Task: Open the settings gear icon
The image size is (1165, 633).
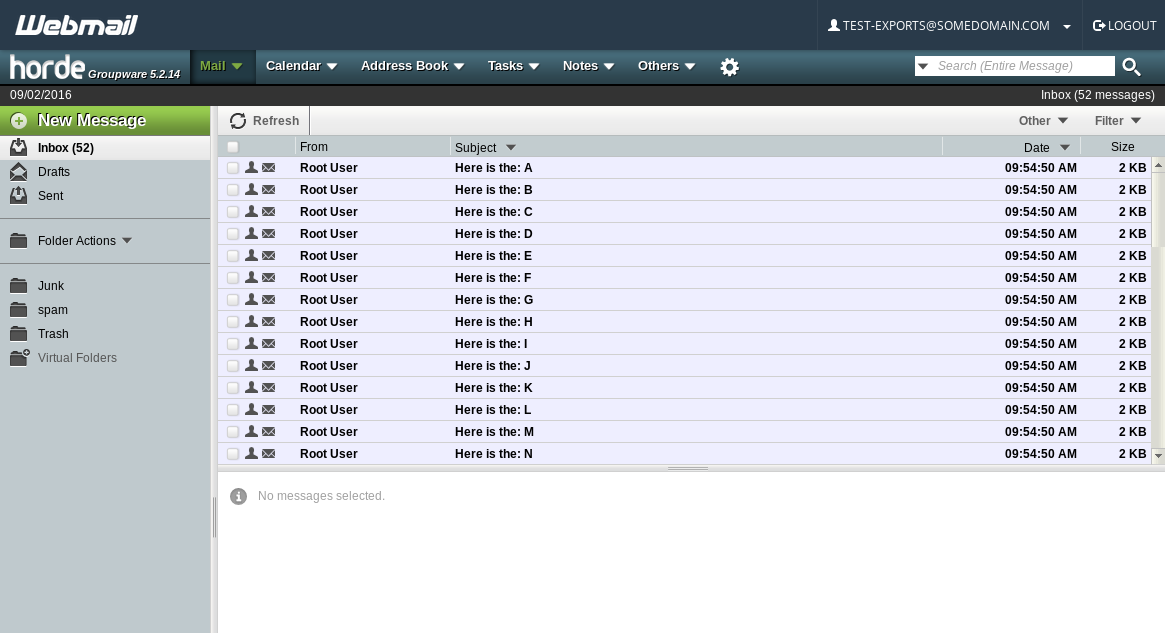Action: [x=730, y=67]
